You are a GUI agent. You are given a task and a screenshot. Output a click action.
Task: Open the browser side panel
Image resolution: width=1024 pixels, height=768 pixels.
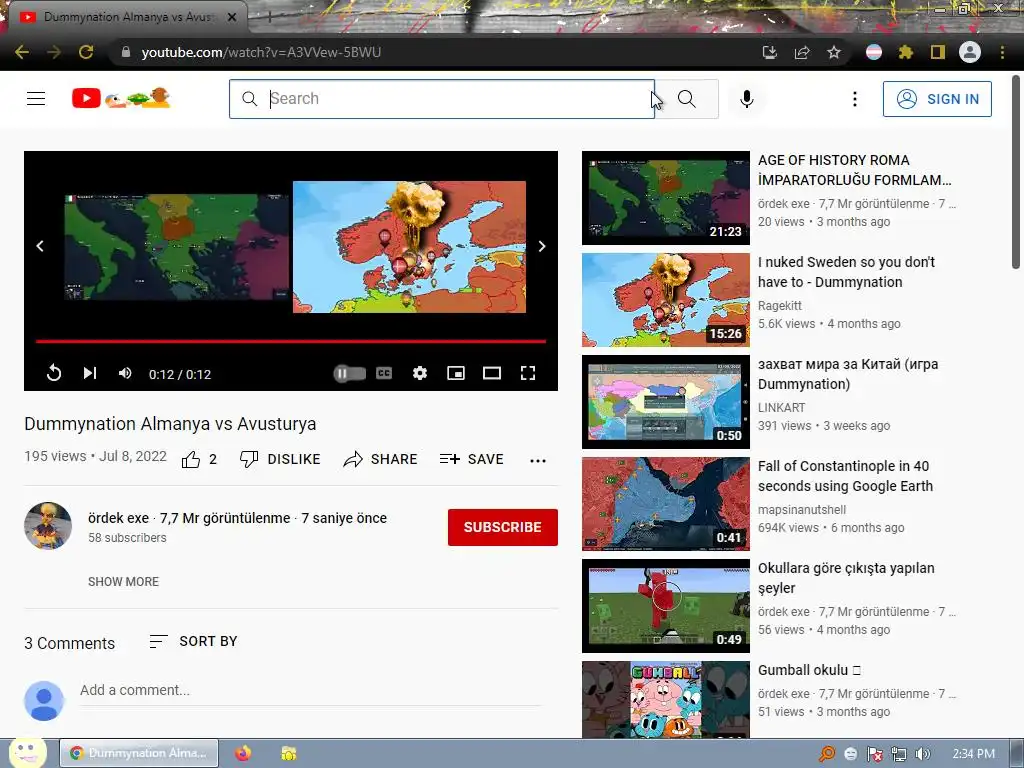tap(937, 52)
